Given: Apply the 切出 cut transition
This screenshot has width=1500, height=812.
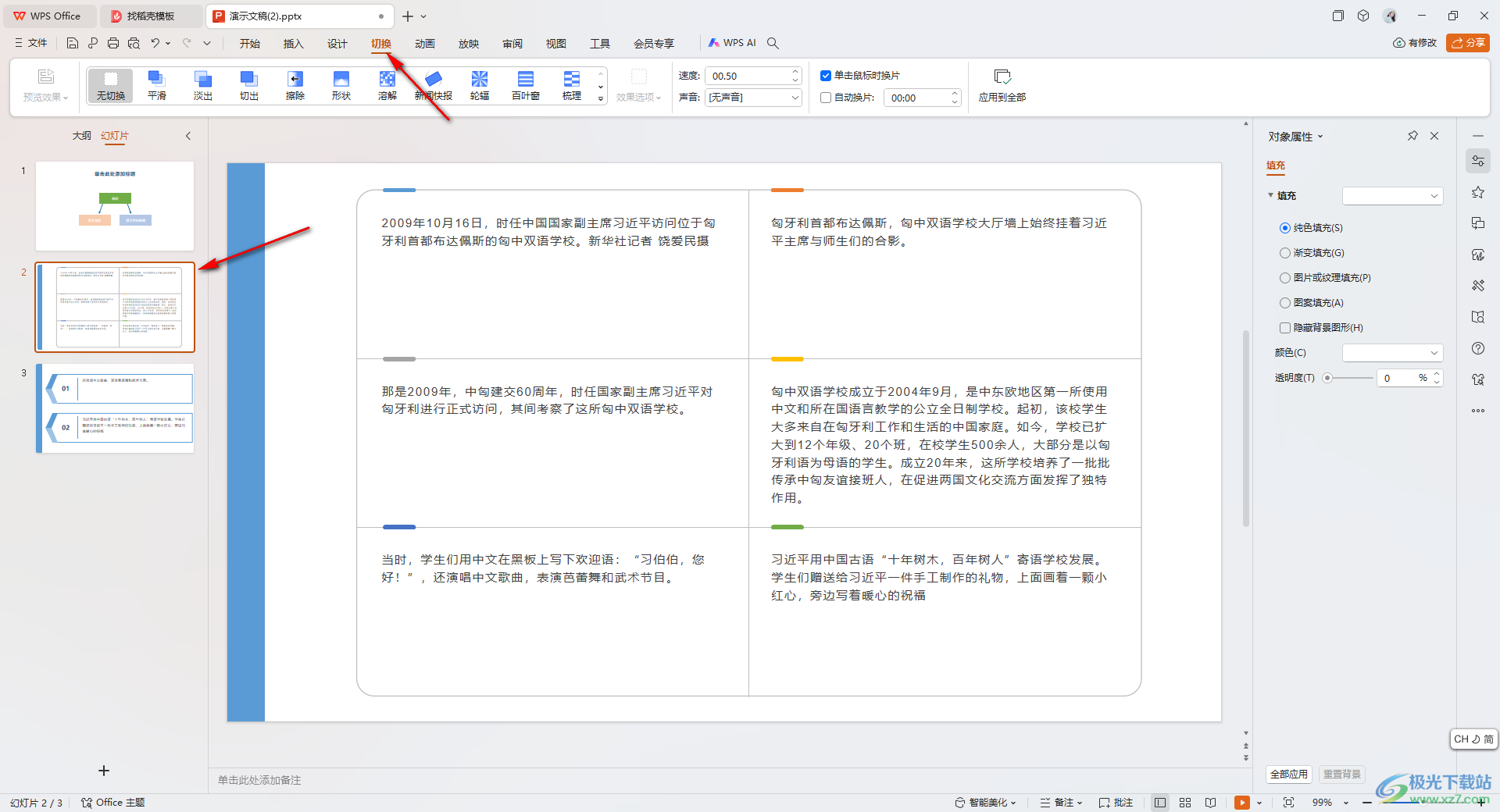Looking at the screenshot, I should click(248, 85).
